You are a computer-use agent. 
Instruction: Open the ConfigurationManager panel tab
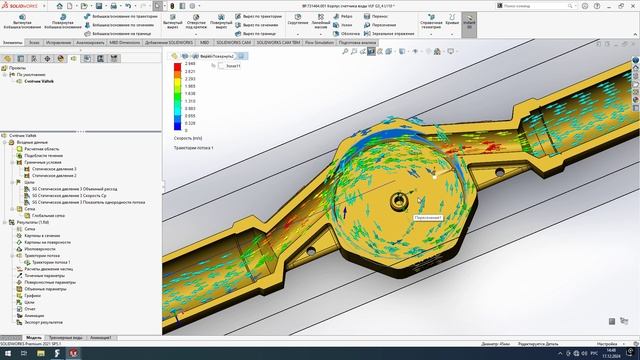[34, 59]
